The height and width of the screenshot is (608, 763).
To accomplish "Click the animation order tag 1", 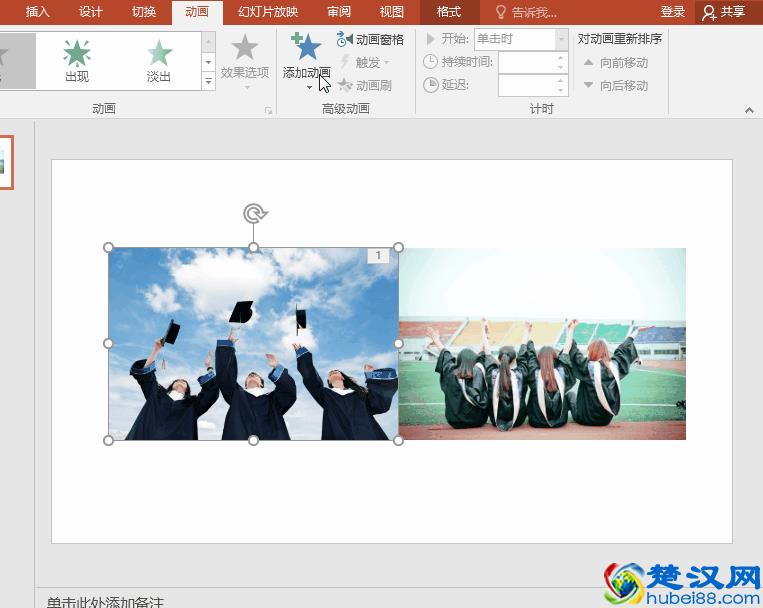I will click(378, 255).
